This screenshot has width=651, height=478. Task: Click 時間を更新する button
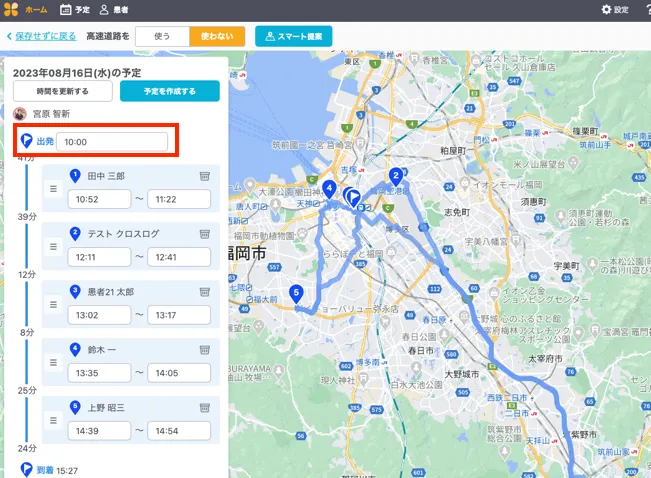(63, 91)
